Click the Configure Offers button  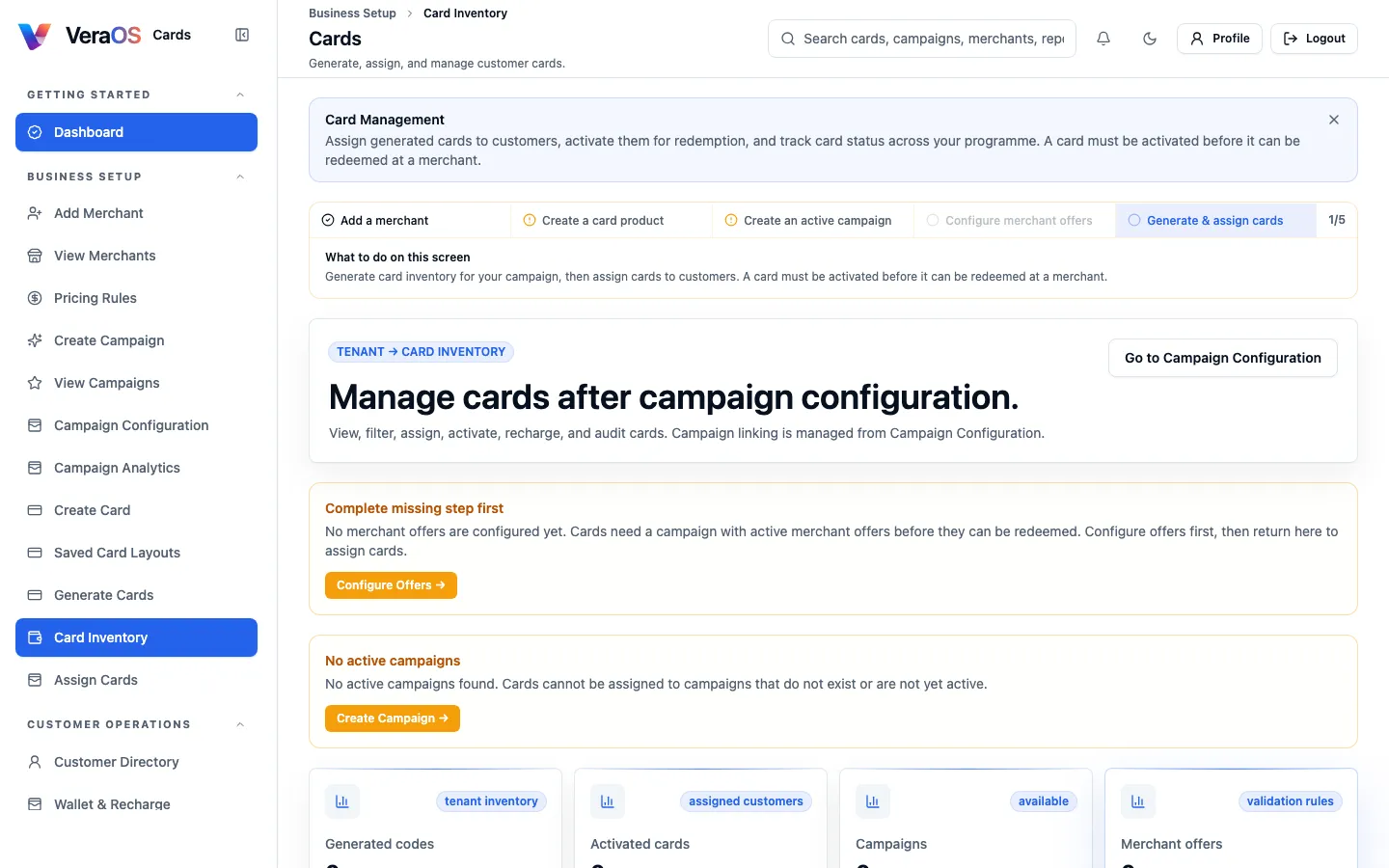tap(391, 585)
